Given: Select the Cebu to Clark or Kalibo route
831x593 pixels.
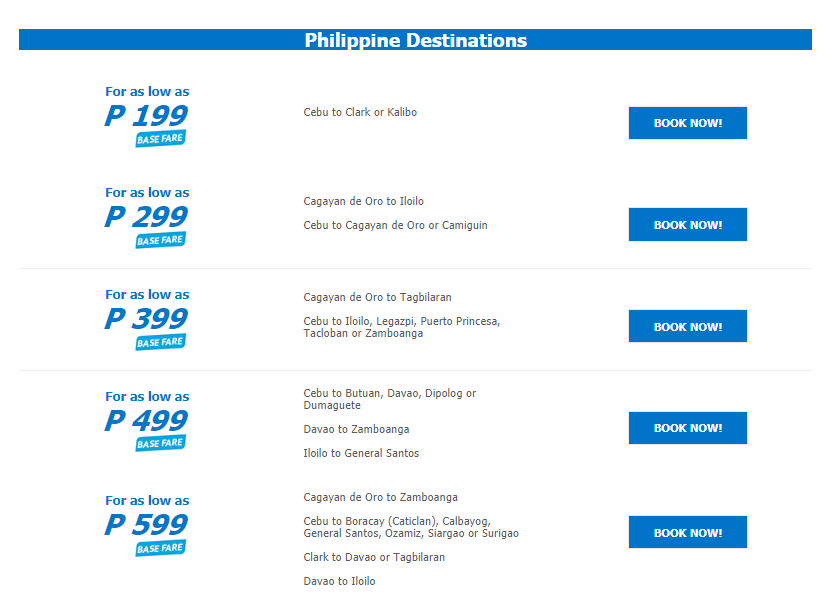Looking at the screenshot, I should click(x=360, y=112).
